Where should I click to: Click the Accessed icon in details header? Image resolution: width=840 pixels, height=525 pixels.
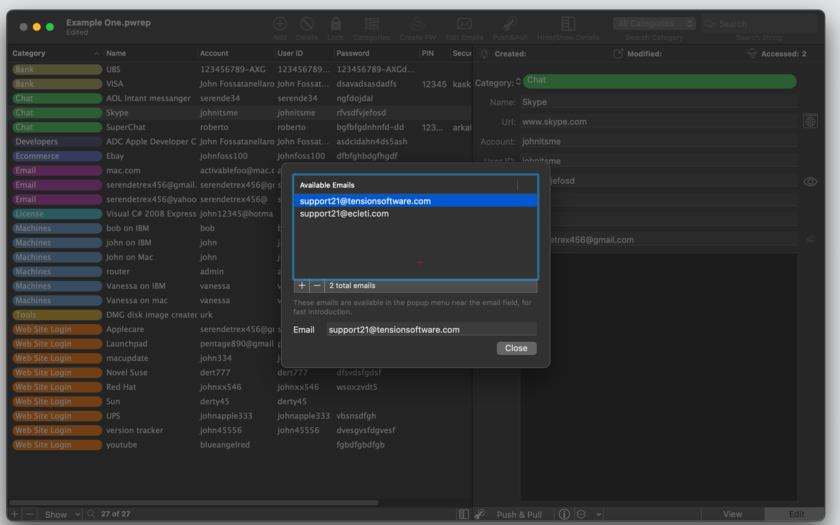click(x=752, y=54)
